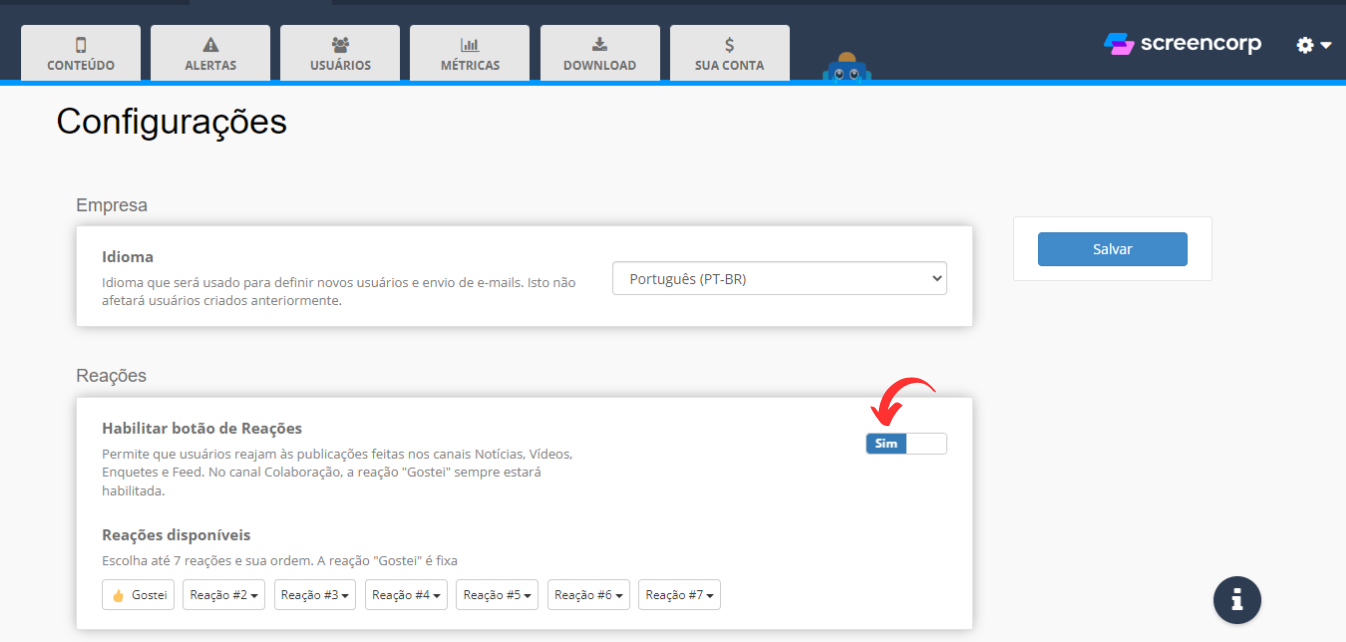Open the Reação #4 dropdown
1346x642 pixels.
[407, 595]
